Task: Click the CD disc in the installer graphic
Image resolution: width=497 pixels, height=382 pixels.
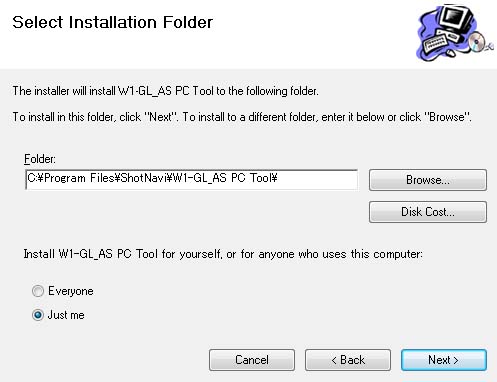Action: [477, 41]
